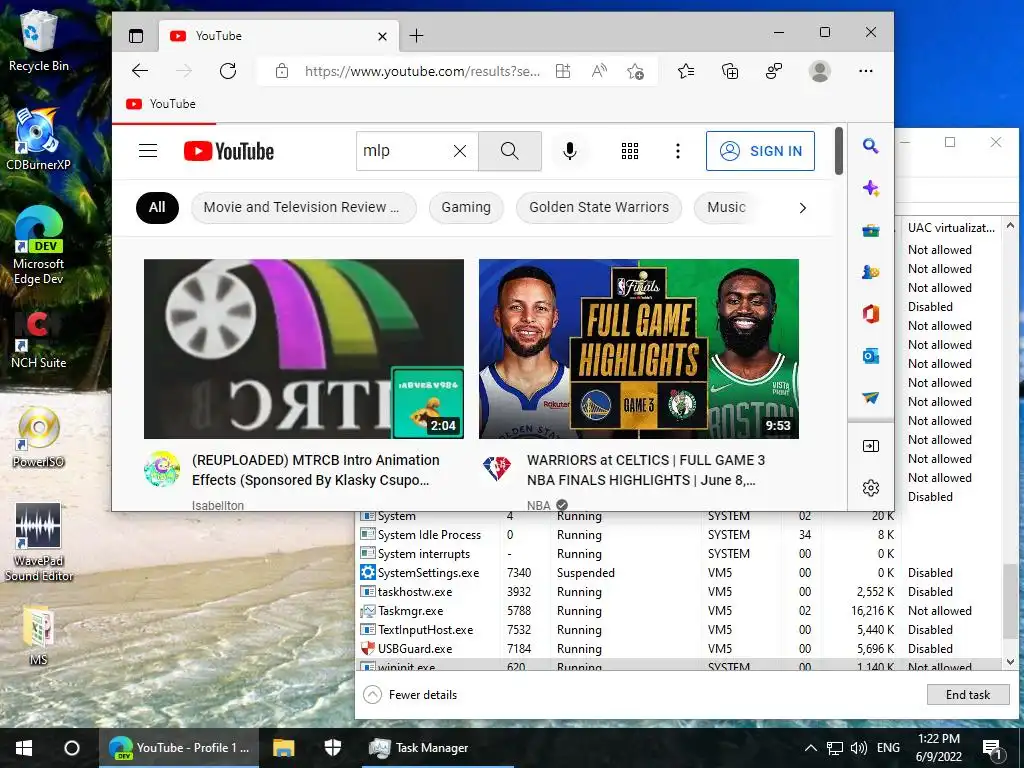Viewport: 1024px width, 768px height.
Task: Open File Explorer from taskbar
Action: click(283, 748)
